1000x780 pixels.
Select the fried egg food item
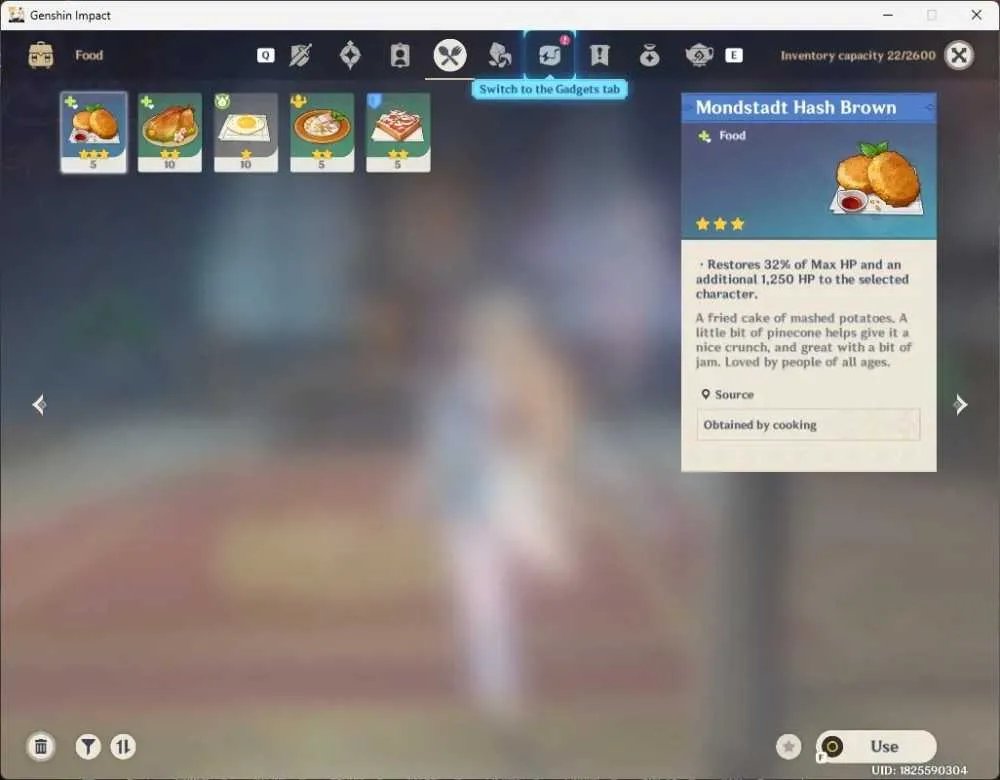pos(246,132)
